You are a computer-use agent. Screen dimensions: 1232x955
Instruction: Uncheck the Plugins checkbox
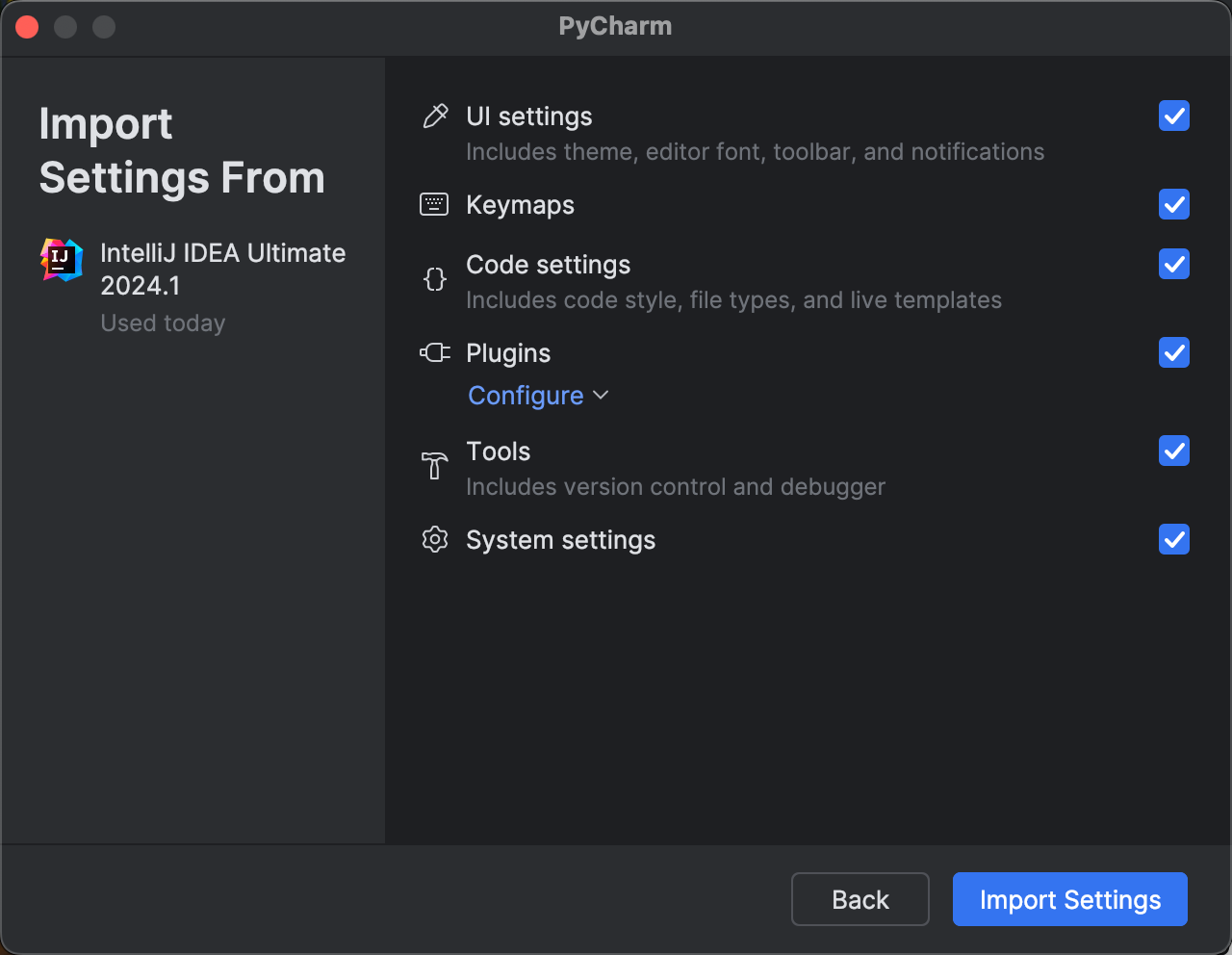point(1173,352)
